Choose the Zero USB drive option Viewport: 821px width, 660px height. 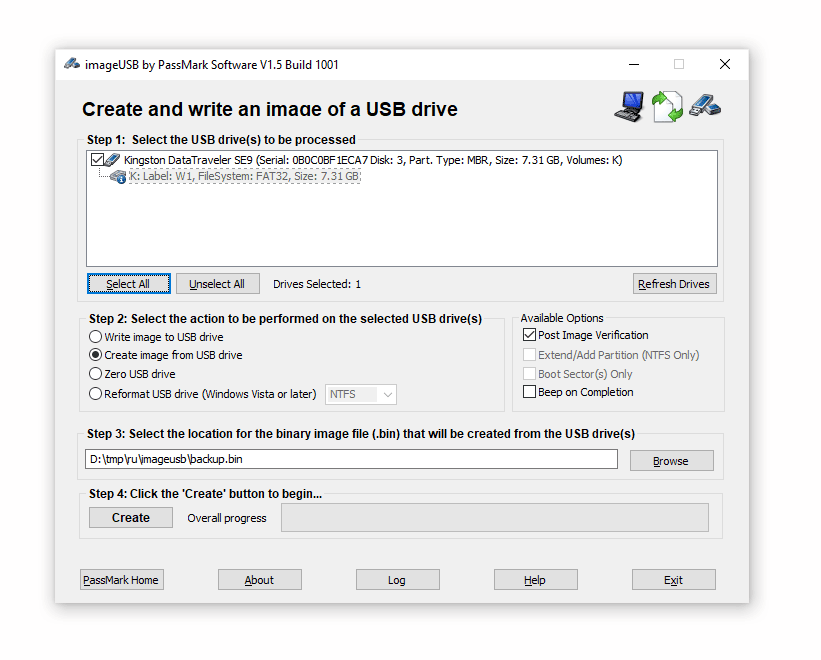click(x=95, y=374)
